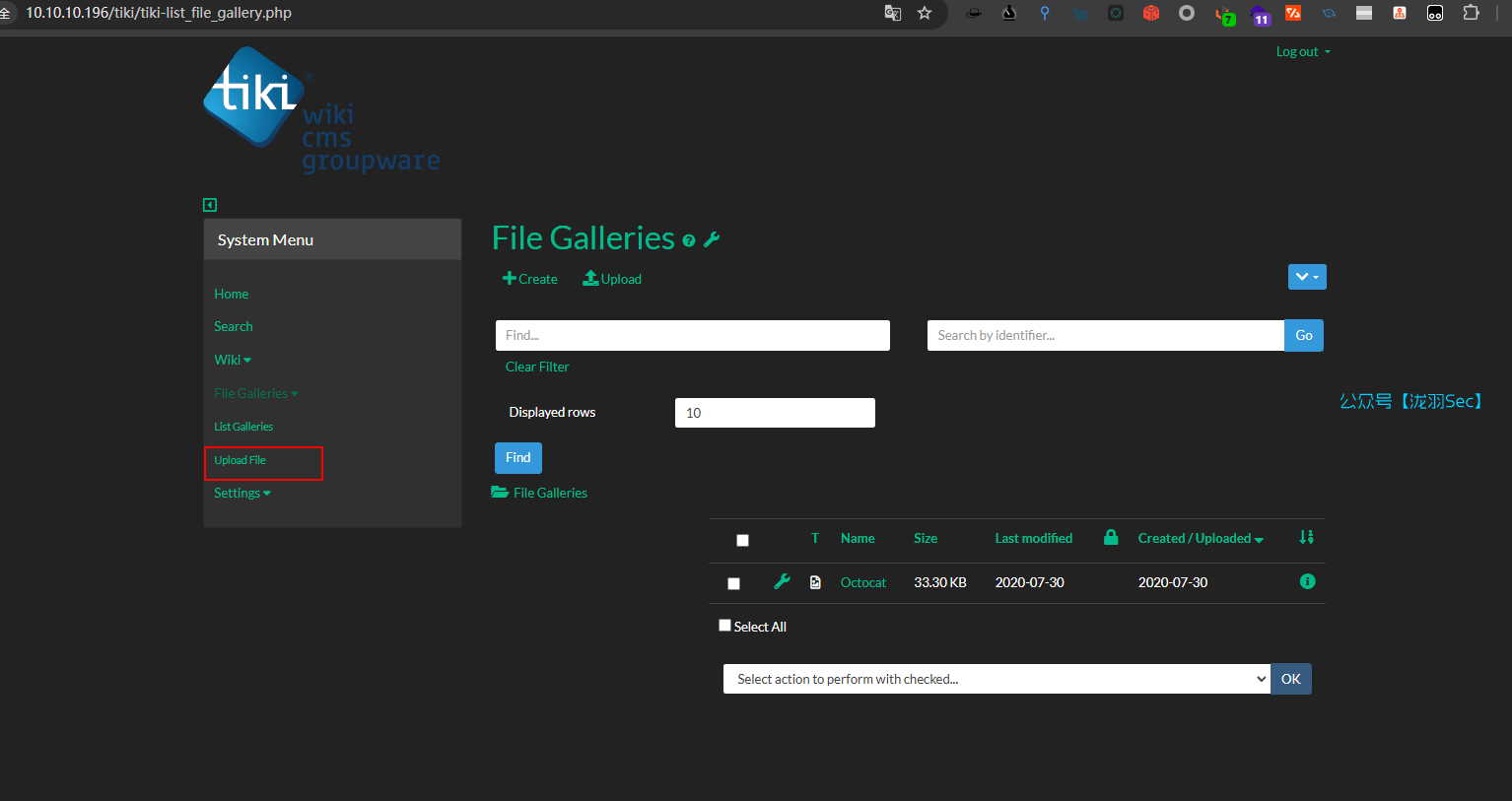Click the green info icon in Octocat row
The height and width of the screenshot is (801, 1512).
coord(1307,581)
